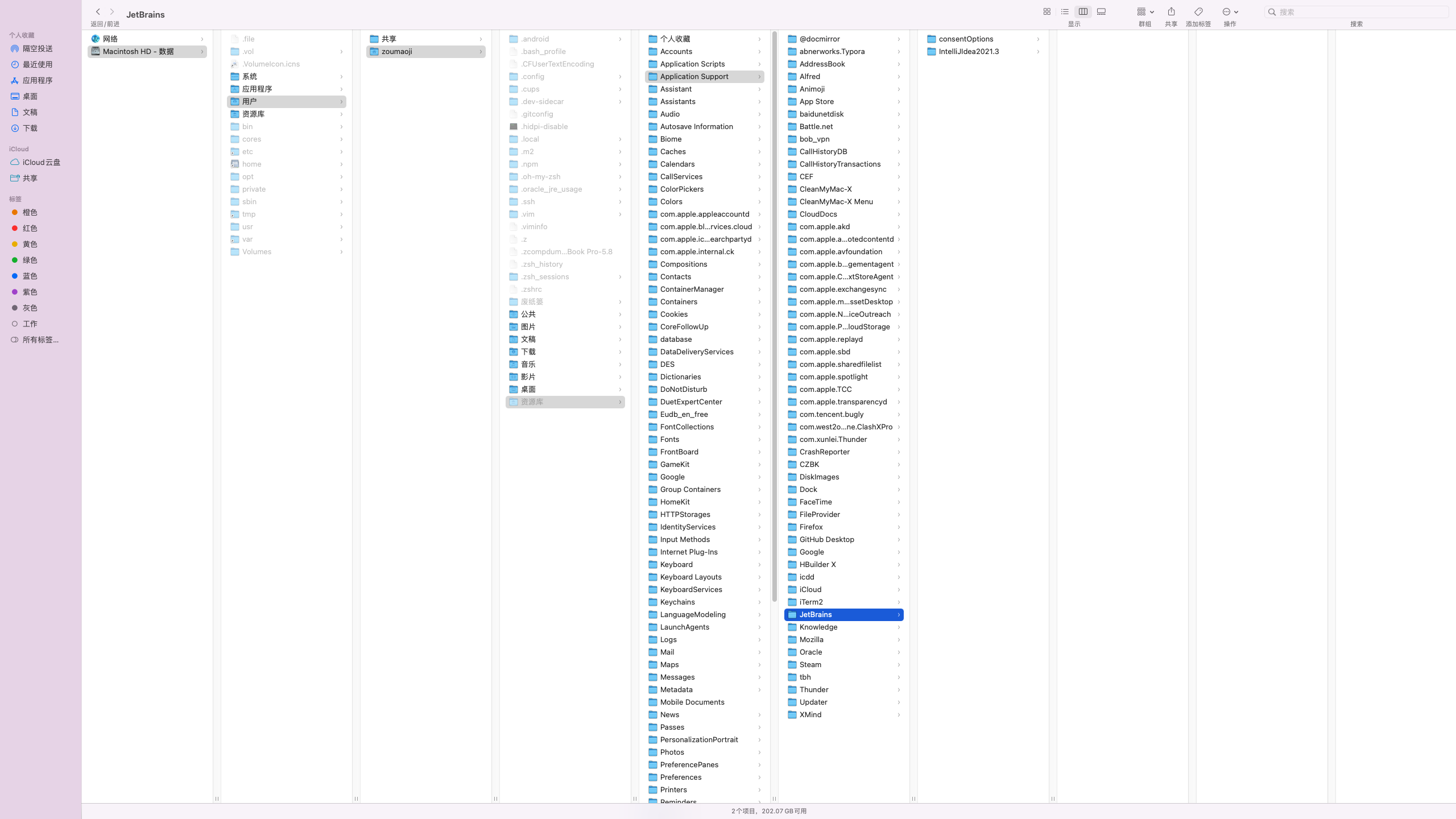Open the consentOptions folder
The width and height of the screenshot is (1456, 819).
click(x=966, y=39)
